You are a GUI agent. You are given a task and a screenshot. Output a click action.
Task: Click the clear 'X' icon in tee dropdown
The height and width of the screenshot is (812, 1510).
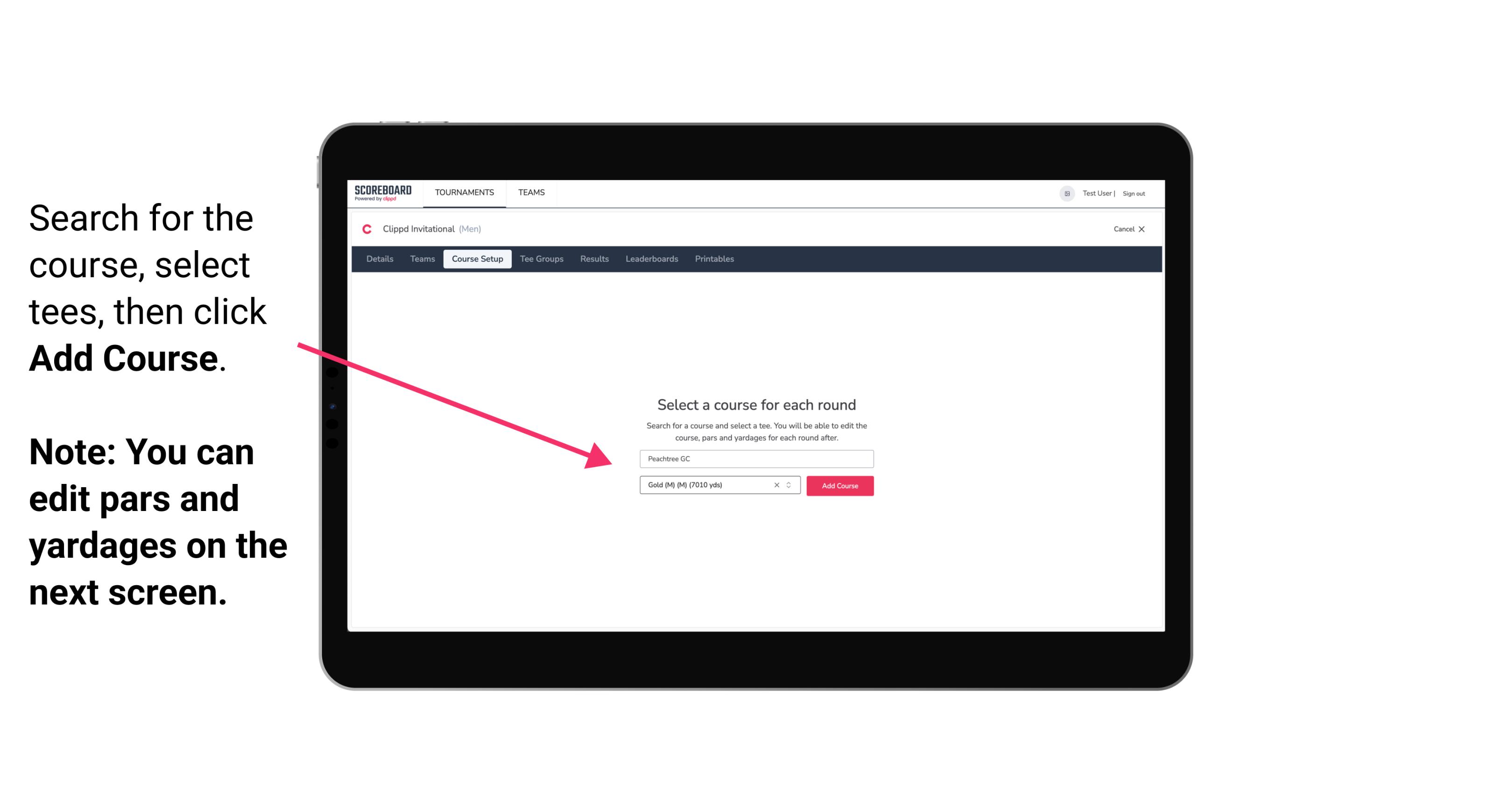click(x=778, y=485)
